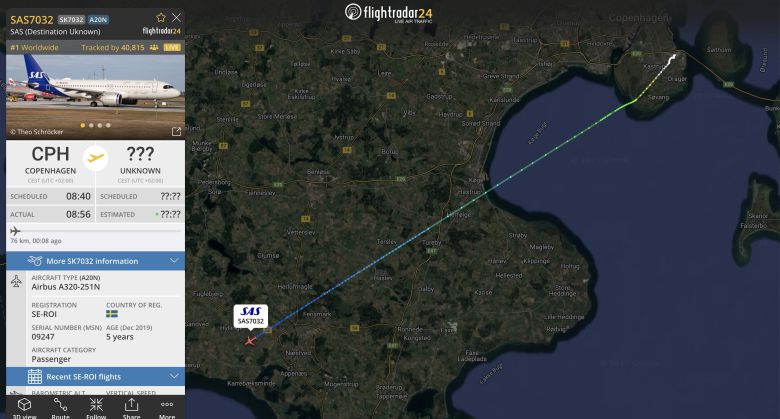780x419 pixels.
Task: Share this flight via Share icon
Action: [131, 408]
